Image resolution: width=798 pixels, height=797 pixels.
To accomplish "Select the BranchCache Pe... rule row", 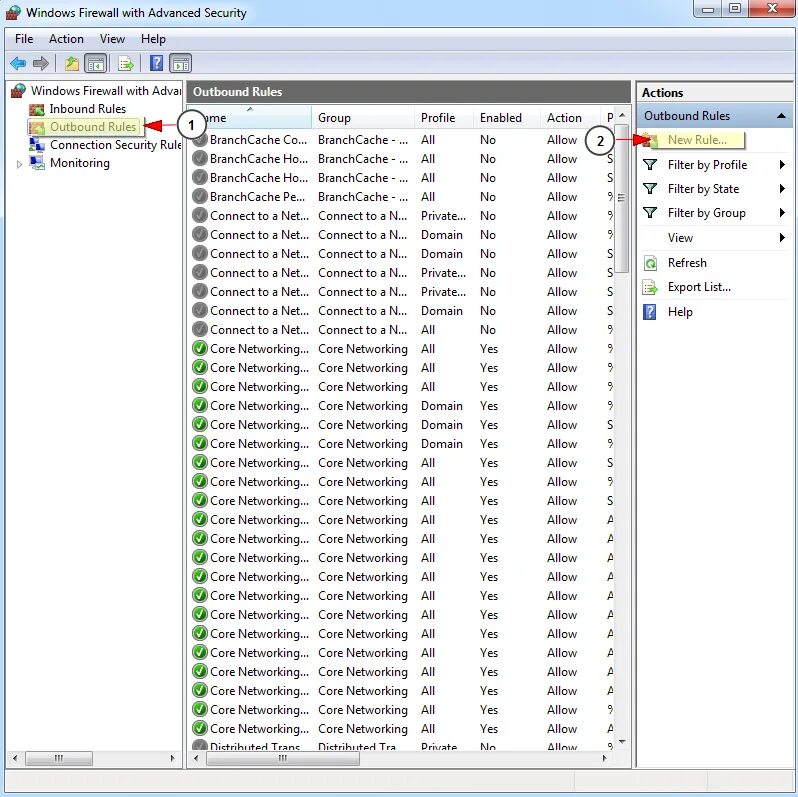I will 402,197.
